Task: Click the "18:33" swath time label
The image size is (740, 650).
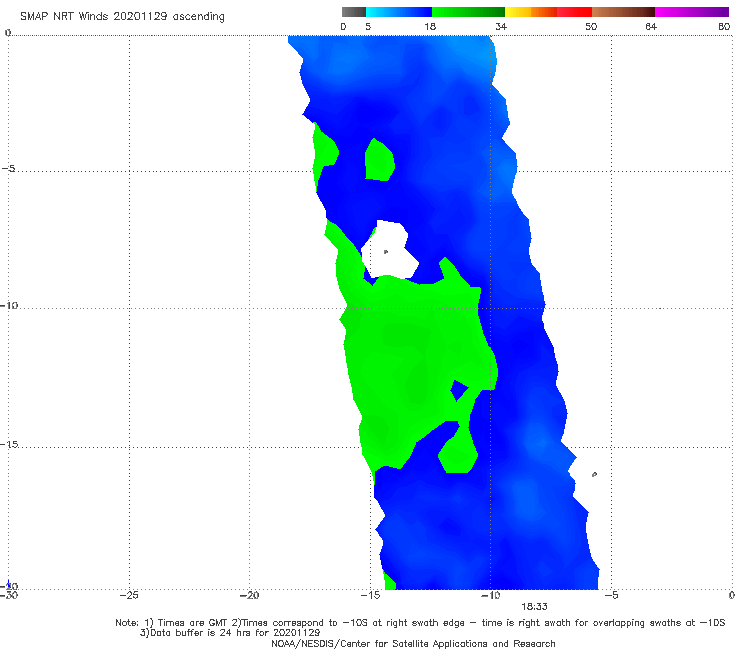Action: click(x=534, y=607)
